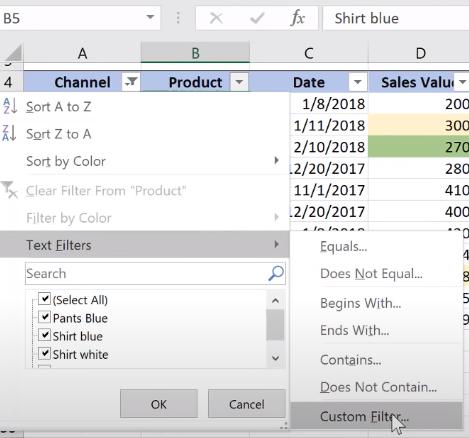
Task: Click date cell 1/11/2018
Action: (329, 125)
